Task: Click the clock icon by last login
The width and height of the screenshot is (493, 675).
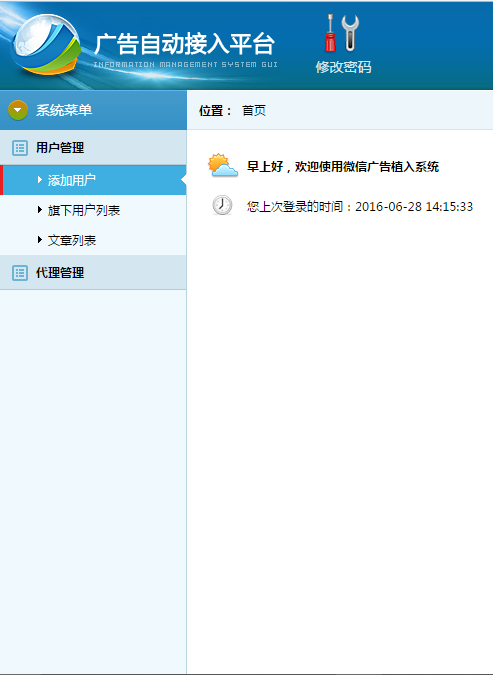Action: click(x=222, y=205)
